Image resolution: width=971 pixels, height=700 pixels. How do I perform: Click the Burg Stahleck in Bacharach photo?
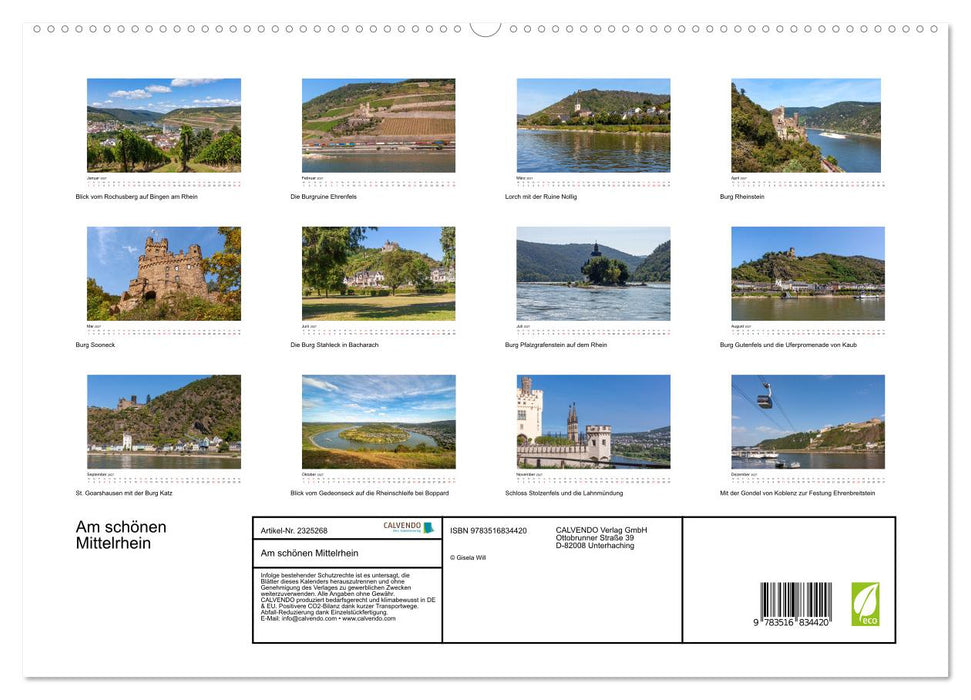(378, 273)
